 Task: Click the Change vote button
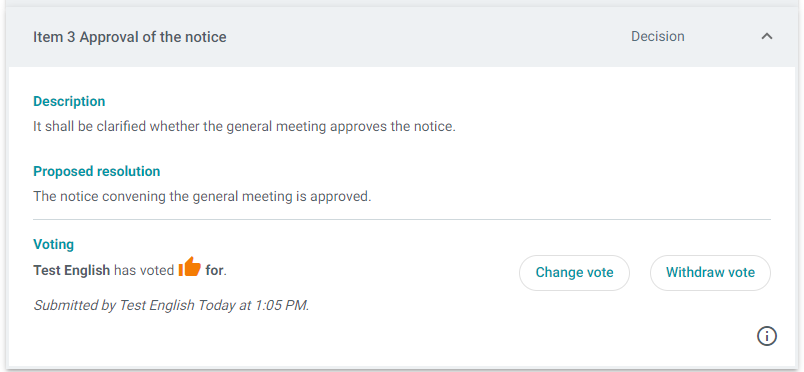click(x=574, y=272)
